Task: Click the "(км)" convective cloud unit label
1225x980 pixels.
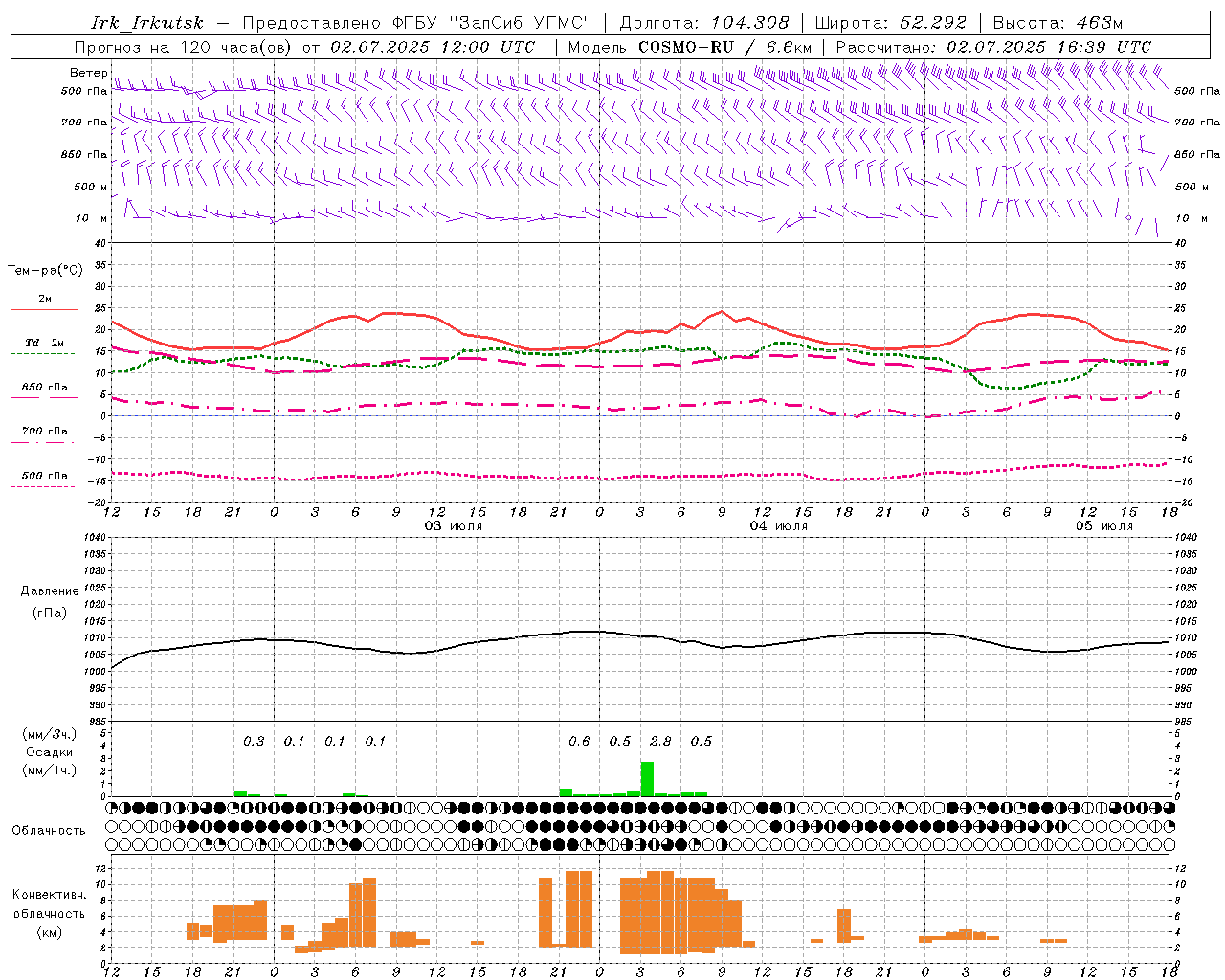Action: (49, 932)
